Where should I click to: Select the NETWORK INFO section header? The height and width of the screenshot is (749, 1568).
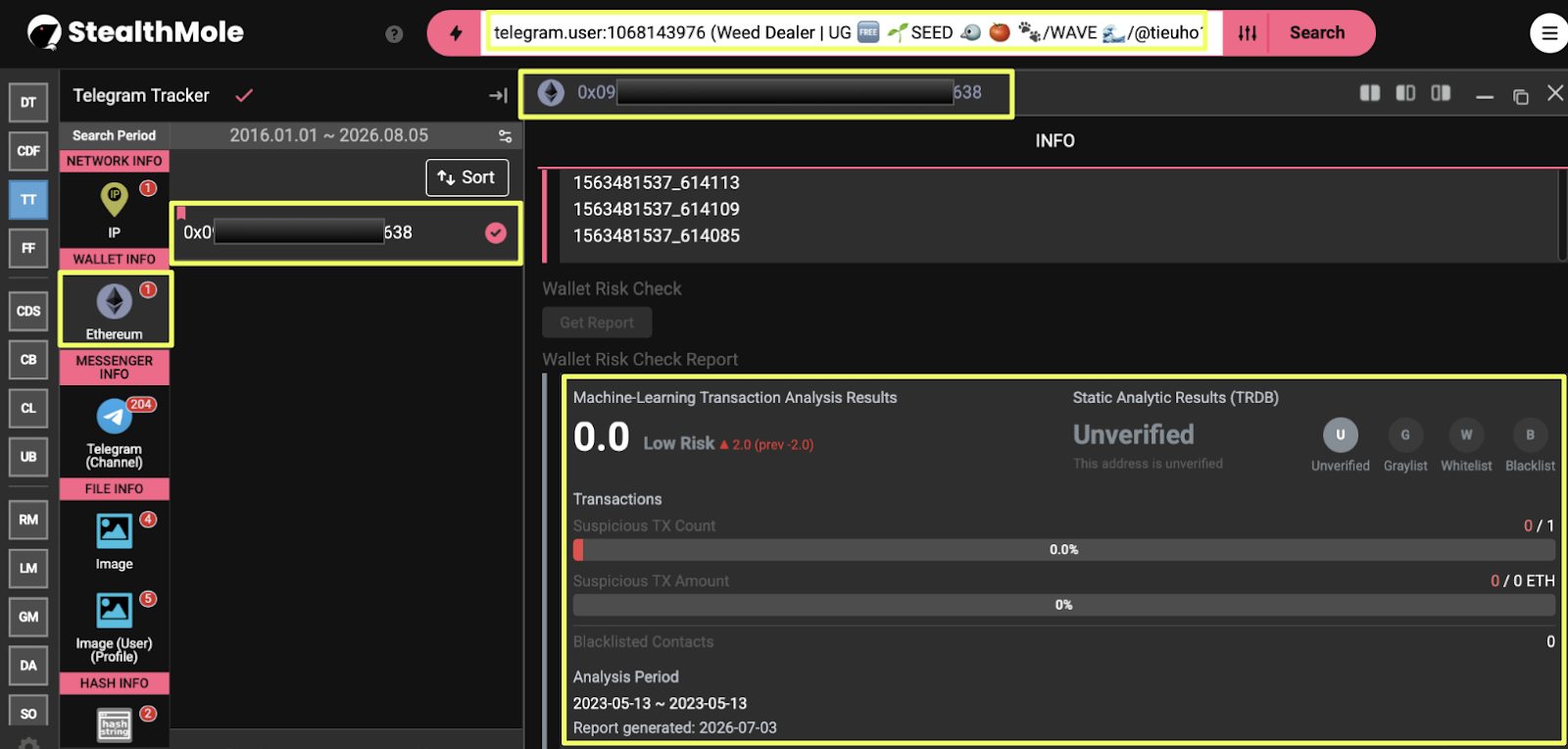(115, 161)
